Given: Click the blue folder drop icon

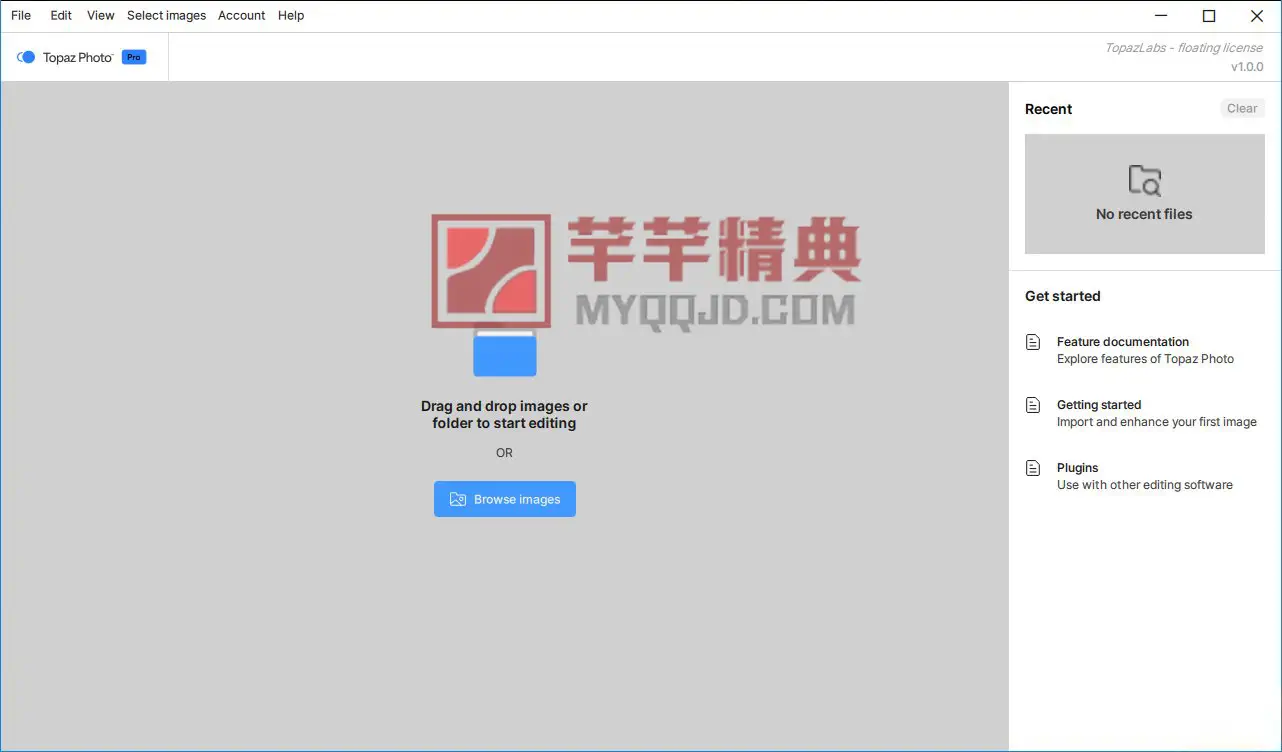Looking at the screenshot, I should 505,352.
